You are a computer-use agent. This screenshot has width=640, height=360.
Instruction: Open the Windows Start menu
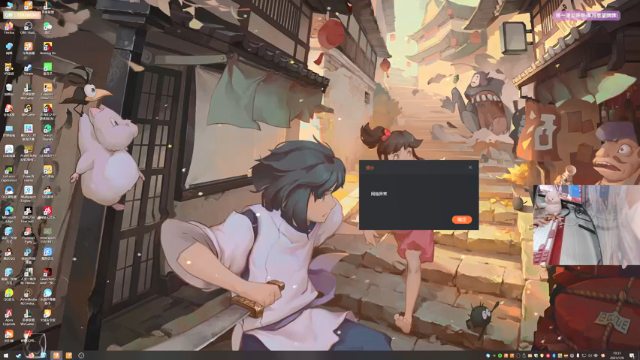tap(6, 356)
